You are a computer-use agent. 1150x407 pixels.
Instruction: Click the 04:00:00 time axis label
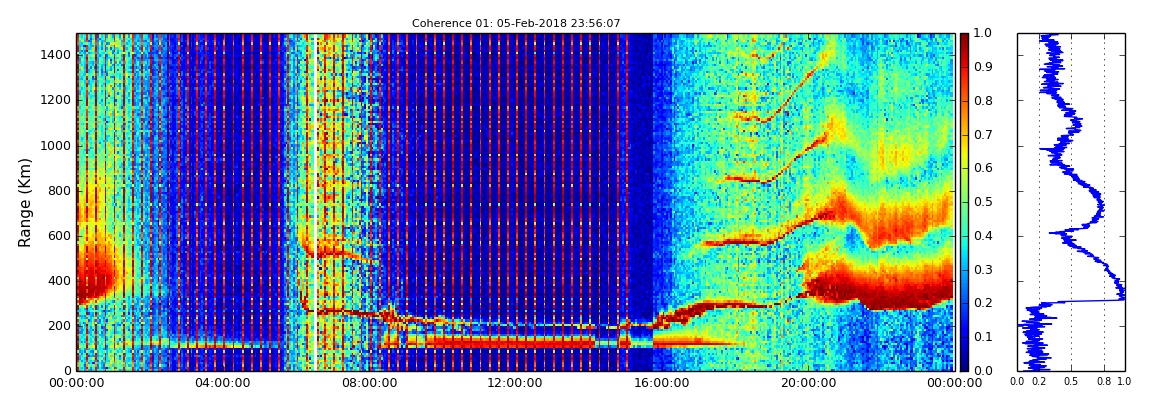coord(223,383)
